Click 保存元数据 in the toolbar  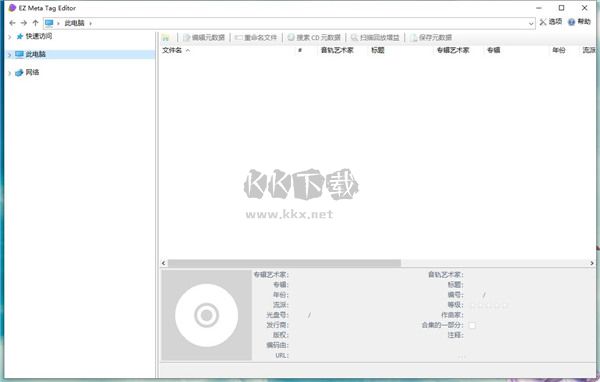431,38
